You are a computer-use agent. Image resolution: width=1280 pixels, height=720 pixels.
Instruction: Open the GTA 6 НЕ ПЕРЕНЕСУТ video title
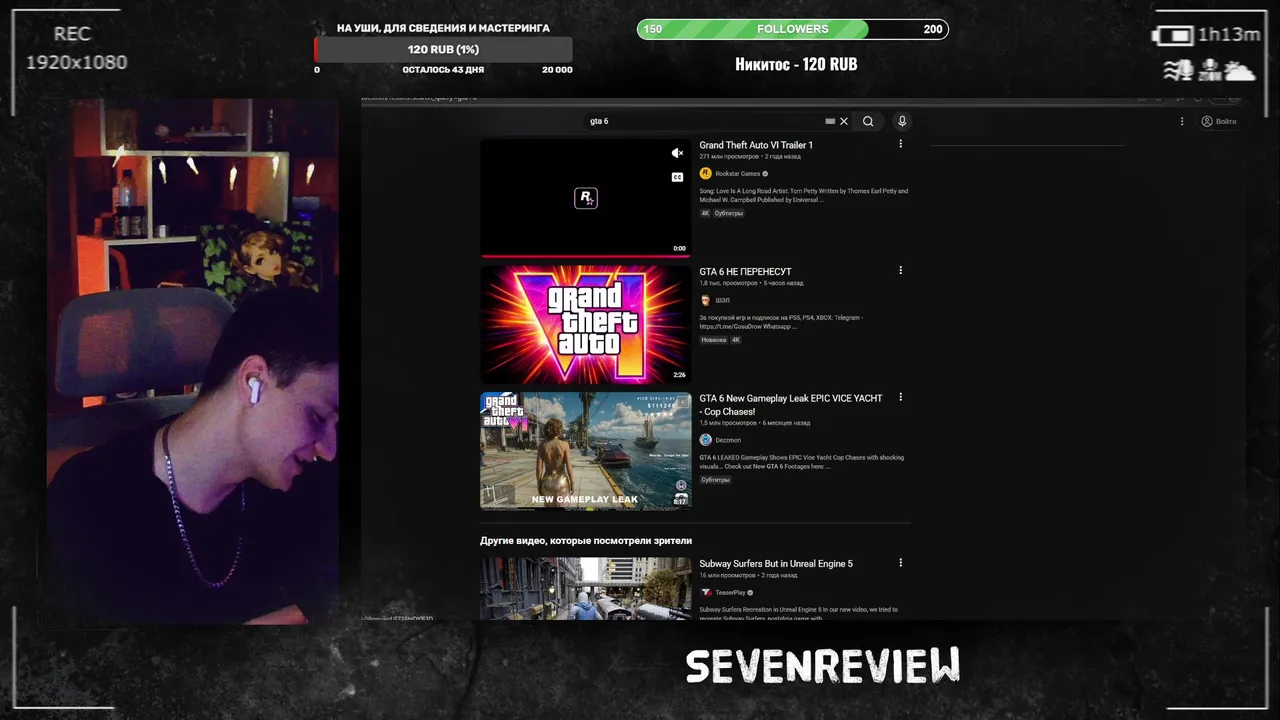click(x=745, y=272)
